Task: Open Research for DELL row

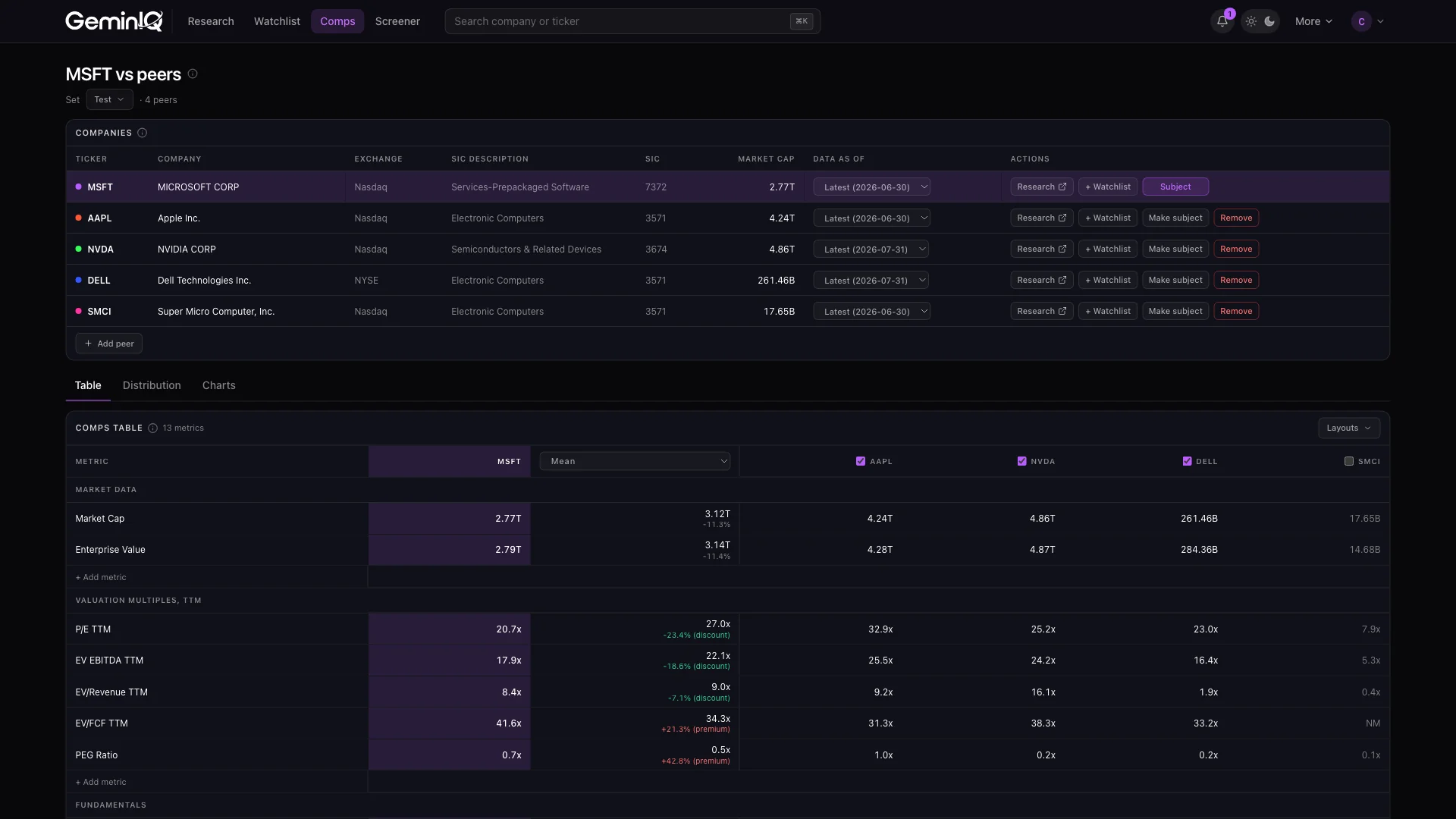Action: 1041,280
